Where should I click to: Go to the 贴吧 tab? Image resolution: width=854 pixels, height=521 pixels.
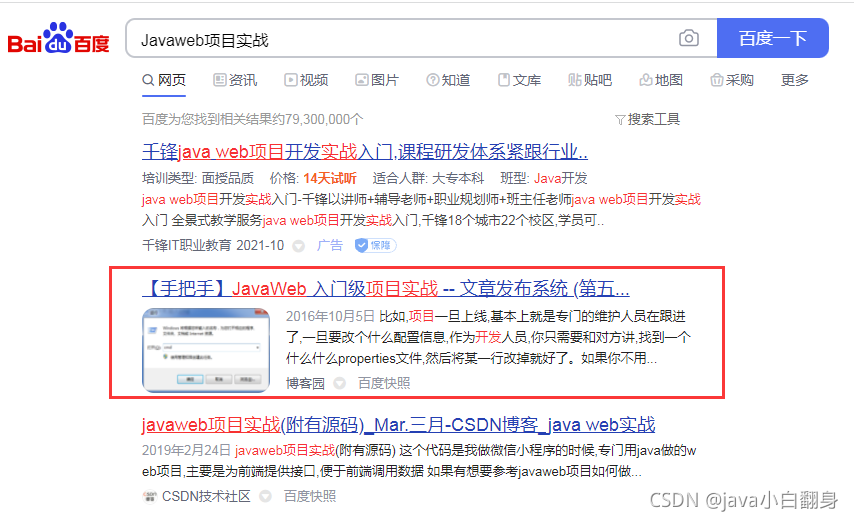pos(590,80)
